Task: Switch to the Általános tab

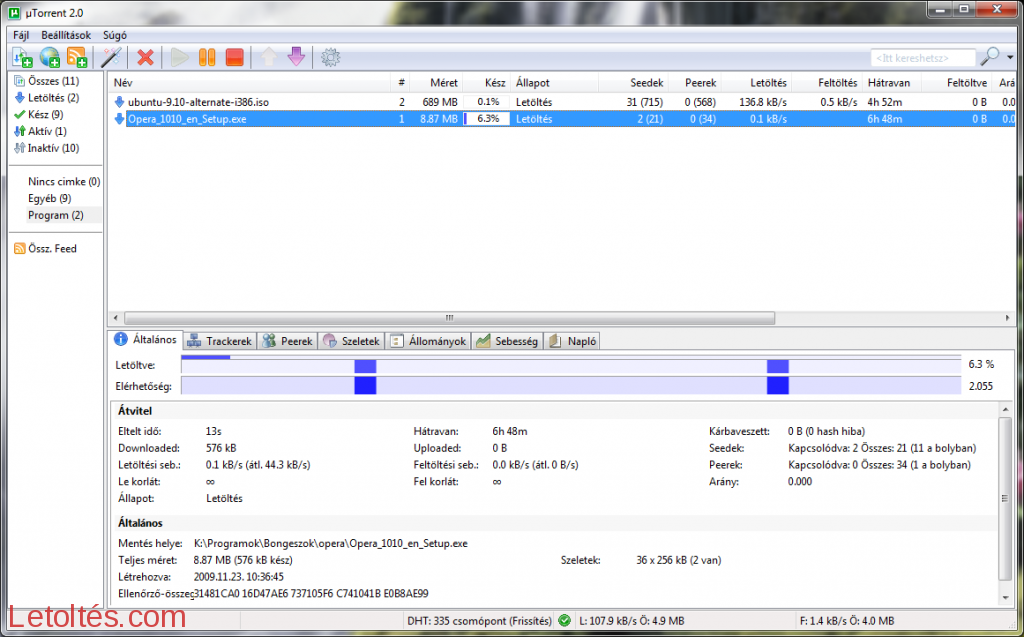Action: 146,340
